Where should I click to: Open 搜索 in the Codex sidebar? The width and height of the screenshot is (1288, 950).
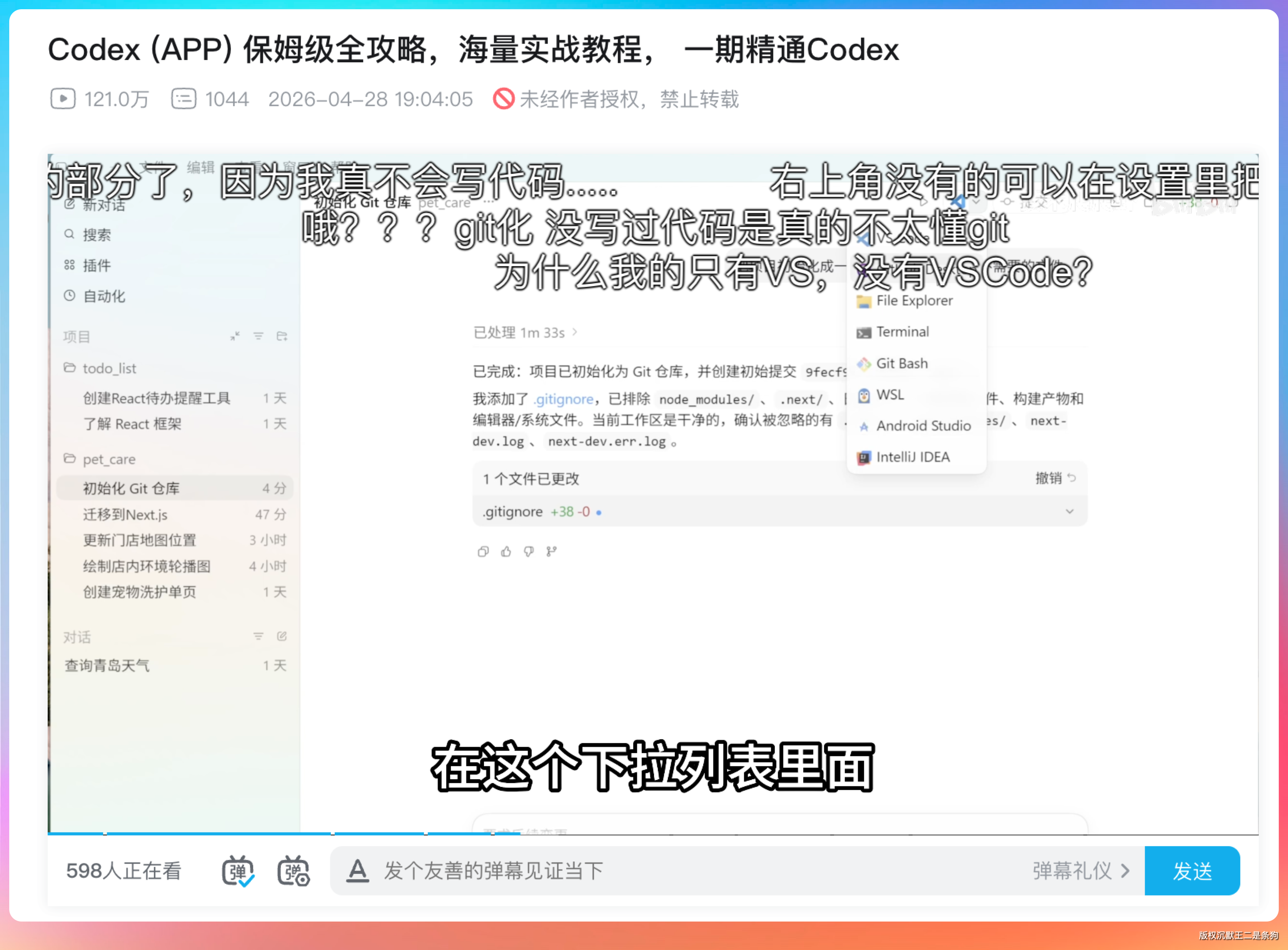coord(97,235)
